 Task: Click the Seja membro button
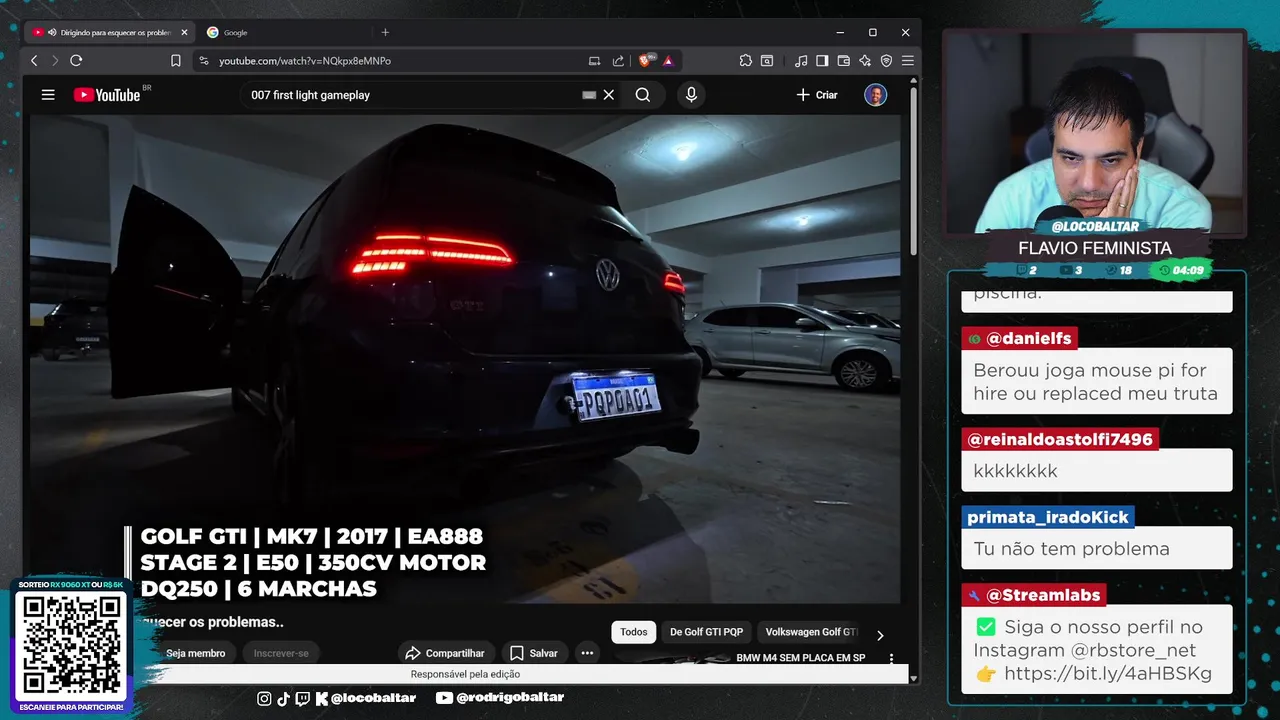pyautogui.click(x=196, y=653)
